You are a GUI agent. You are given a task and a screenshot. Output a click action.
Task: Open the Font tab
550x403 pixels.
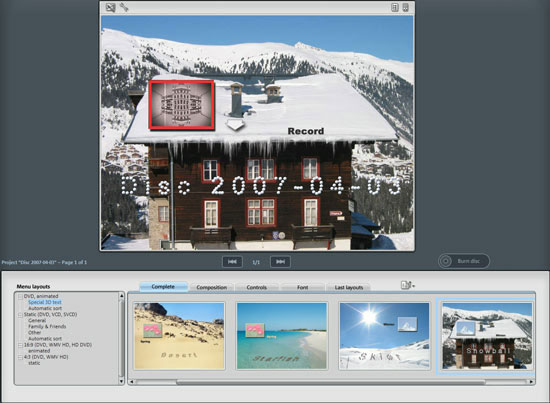(x=302, y=287)
